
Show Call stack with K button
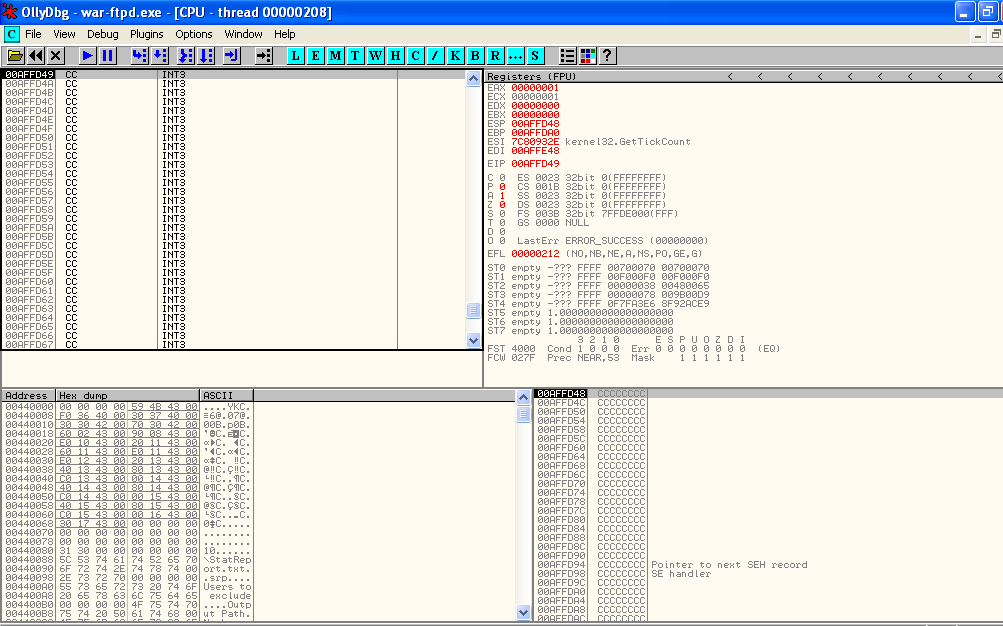455,56
